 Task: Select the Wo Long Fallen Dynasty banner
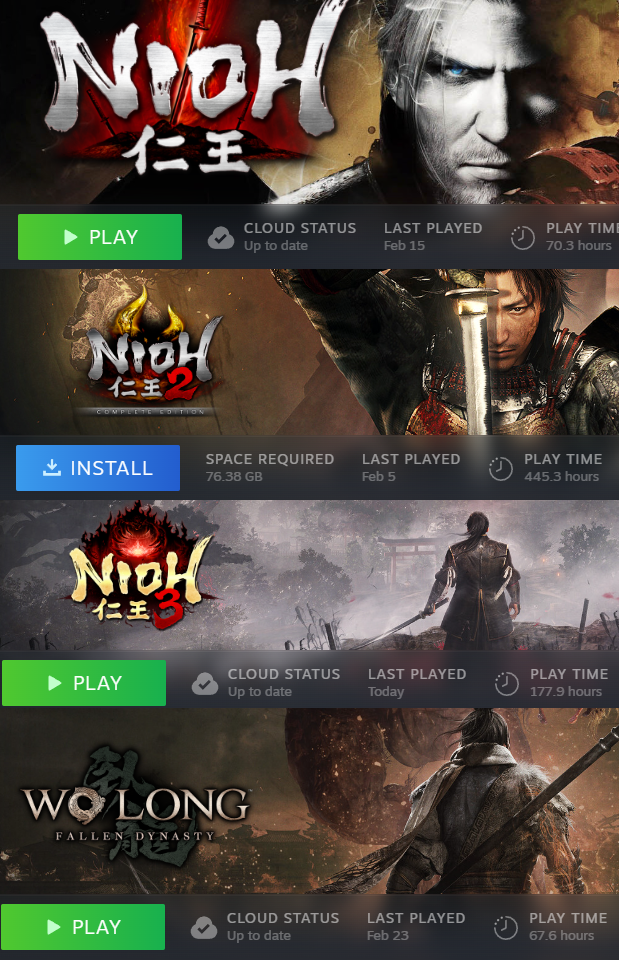click(x=309, y=801)
